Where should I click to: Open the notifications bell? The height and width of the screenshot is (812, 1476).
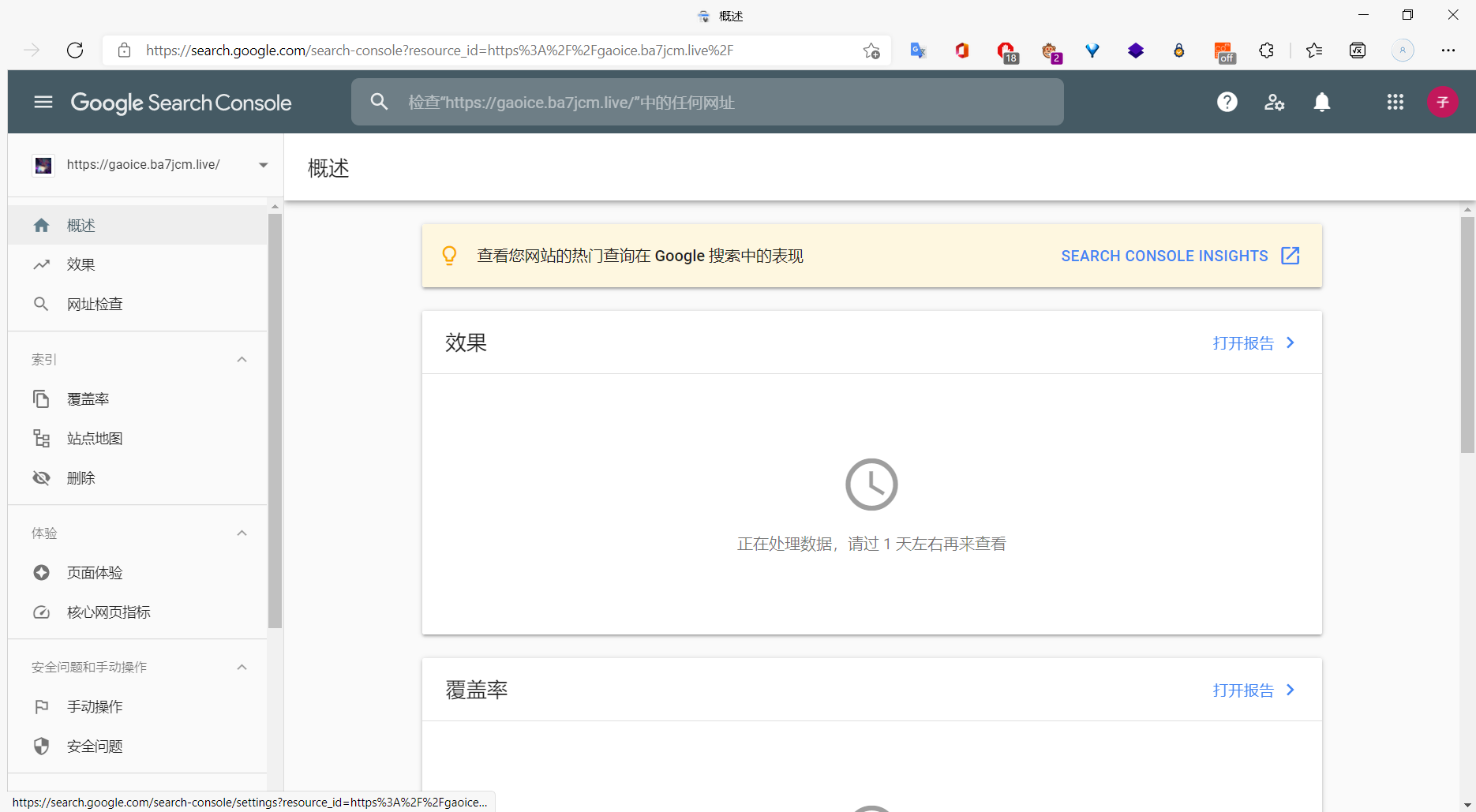pos(1322,102)
